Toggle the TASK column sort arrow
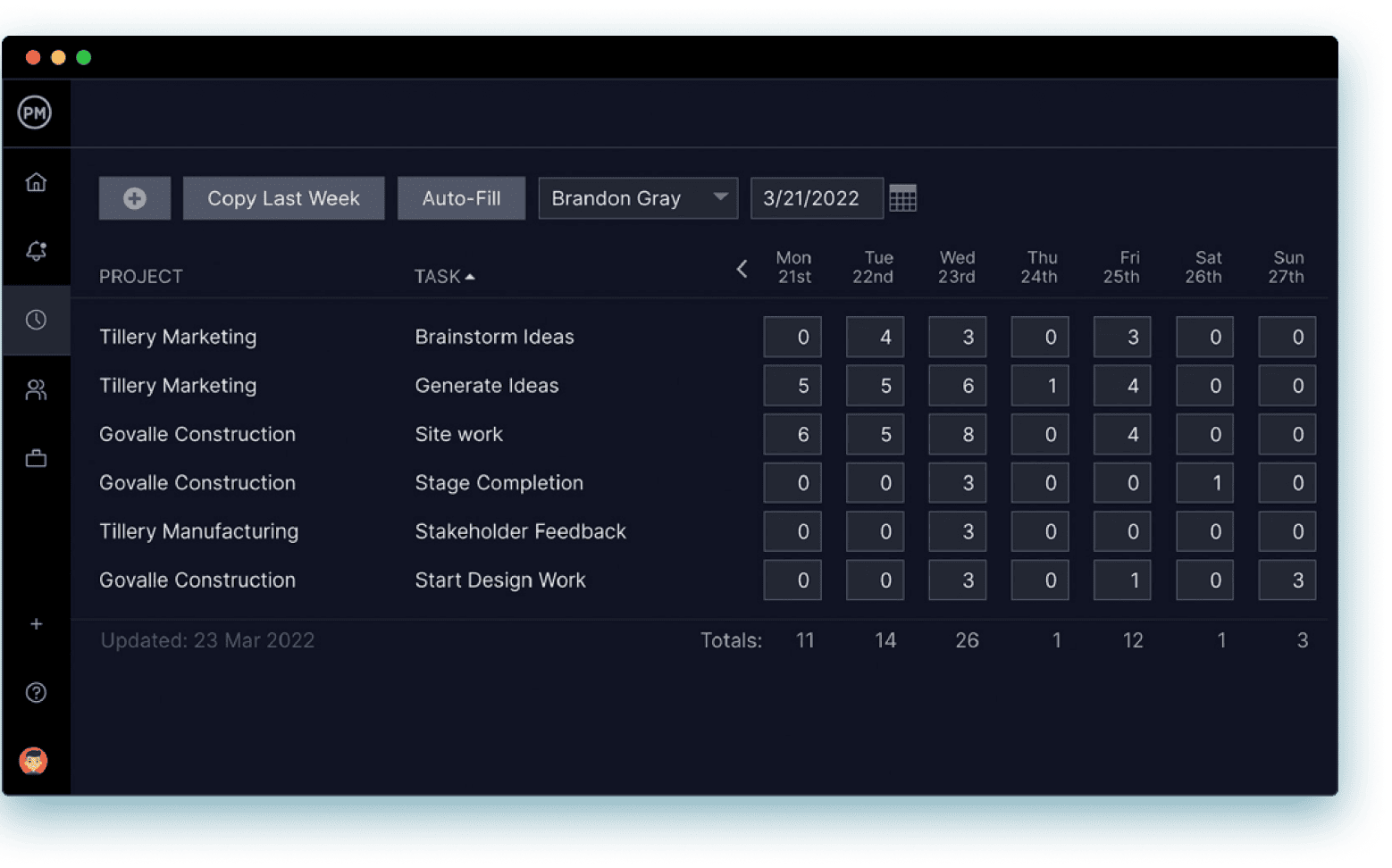 pos(472,276)
